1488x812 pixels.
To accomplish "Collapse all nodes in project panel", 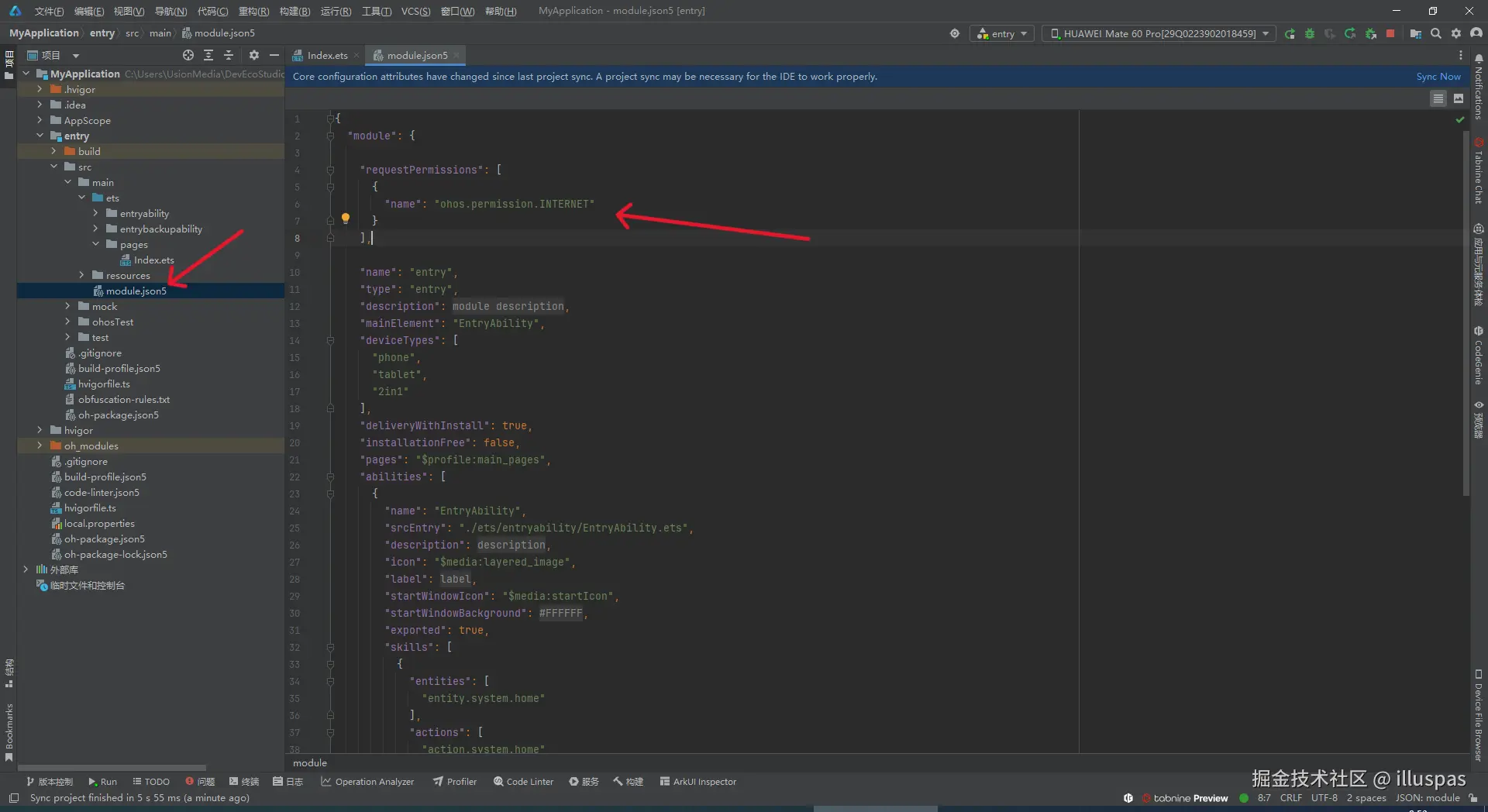I will 229,55.
